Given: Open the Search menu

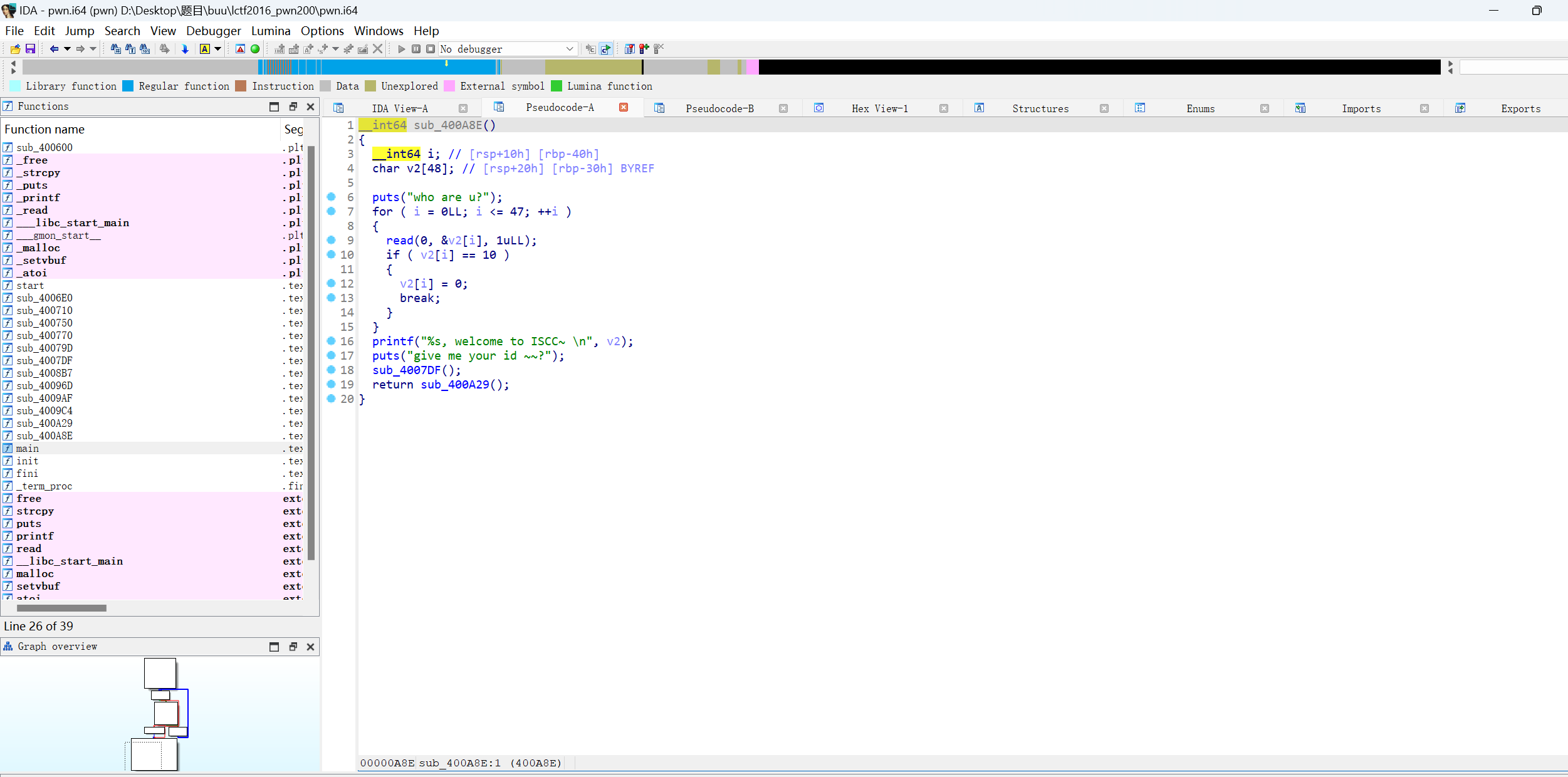Looking at the screenshot, I should (122, 31).
